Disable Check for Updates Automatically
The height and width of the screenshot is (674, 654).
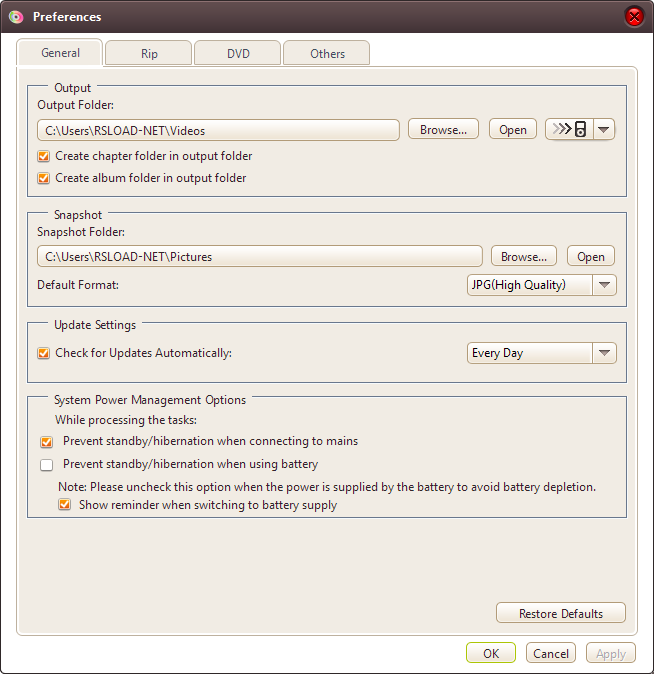43,353
